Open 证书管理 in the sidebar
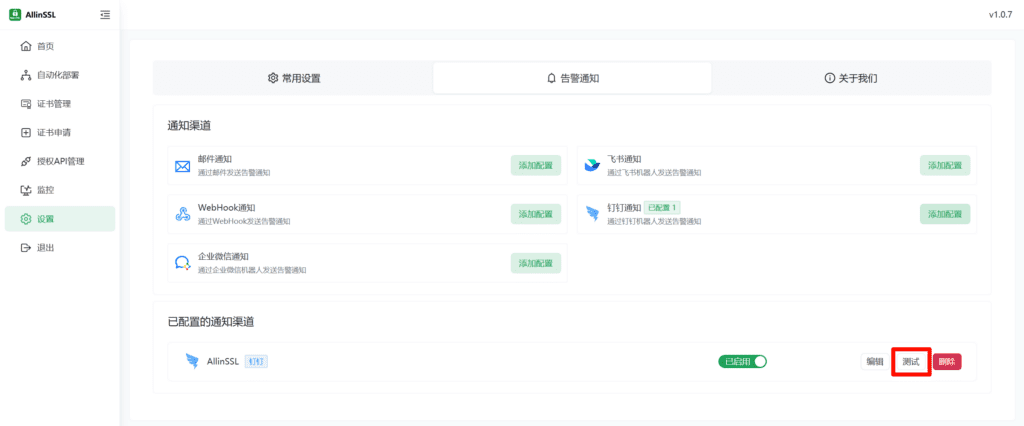This screenshot has height=426, width=1024. coord(53,104)
